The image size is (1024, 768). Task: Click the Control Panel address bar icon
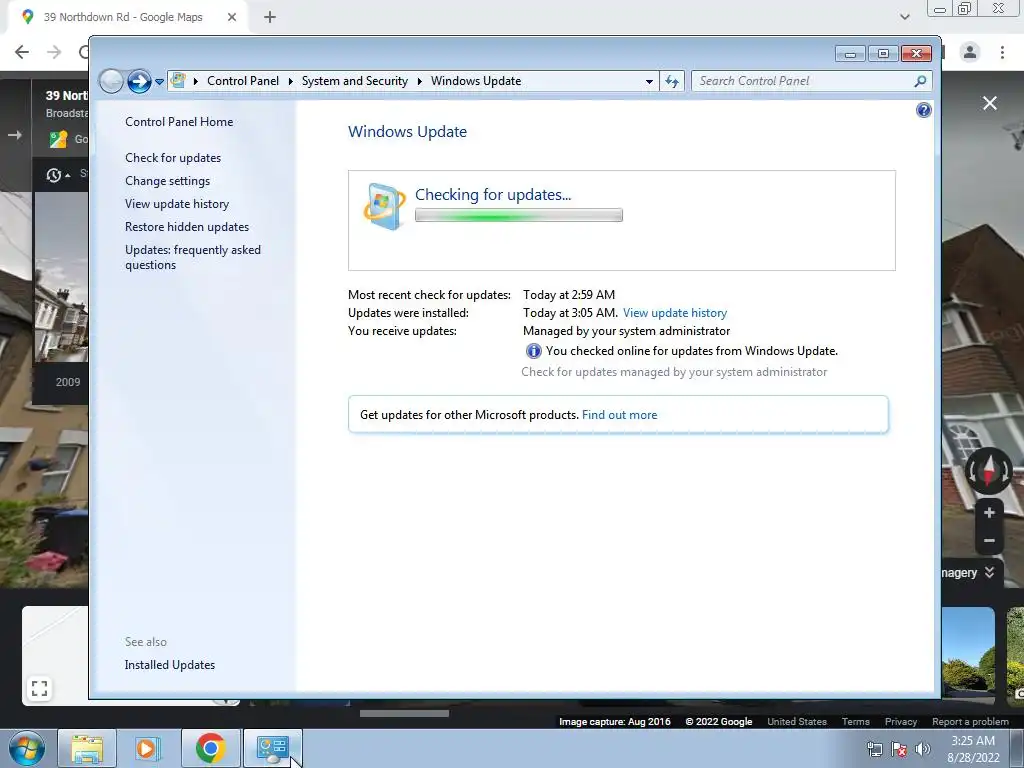pyautogui.click(x=178, y=80)
